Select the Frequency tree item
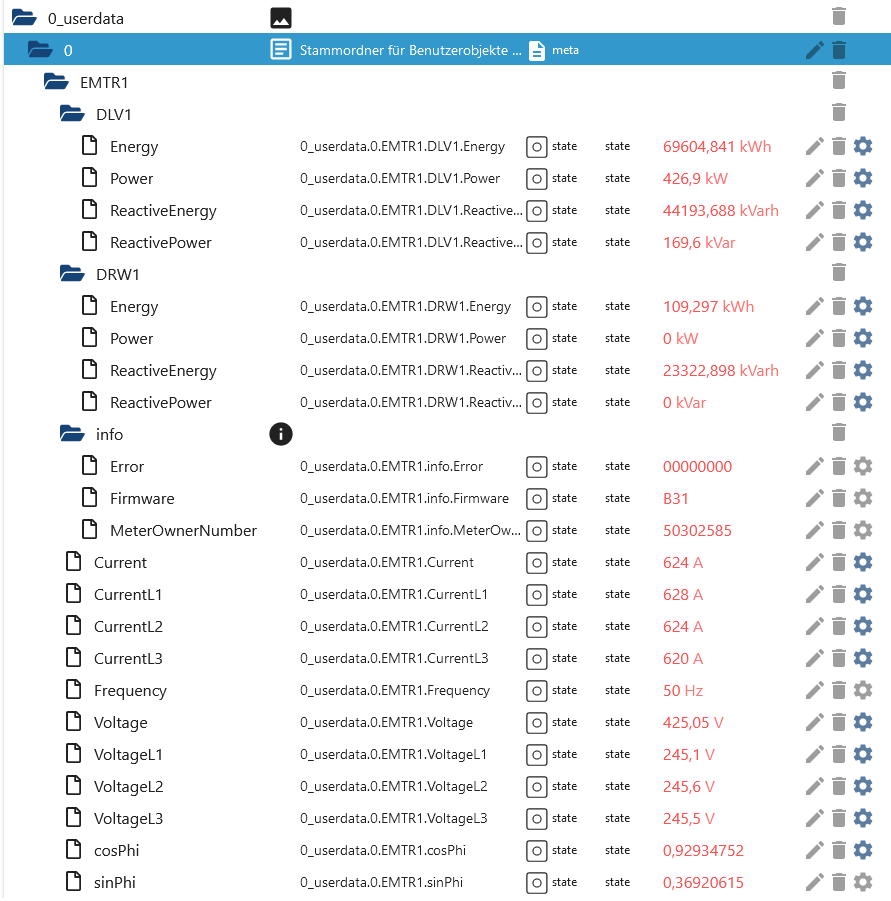Viewport: 891px width, 901px height. 130,691
